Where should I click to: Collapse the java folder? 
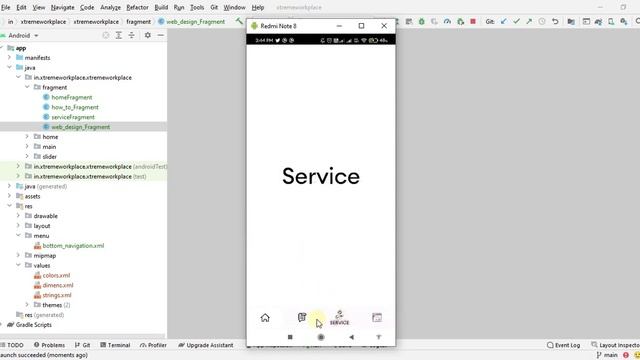pyautogui.click(x=9, y=67)
